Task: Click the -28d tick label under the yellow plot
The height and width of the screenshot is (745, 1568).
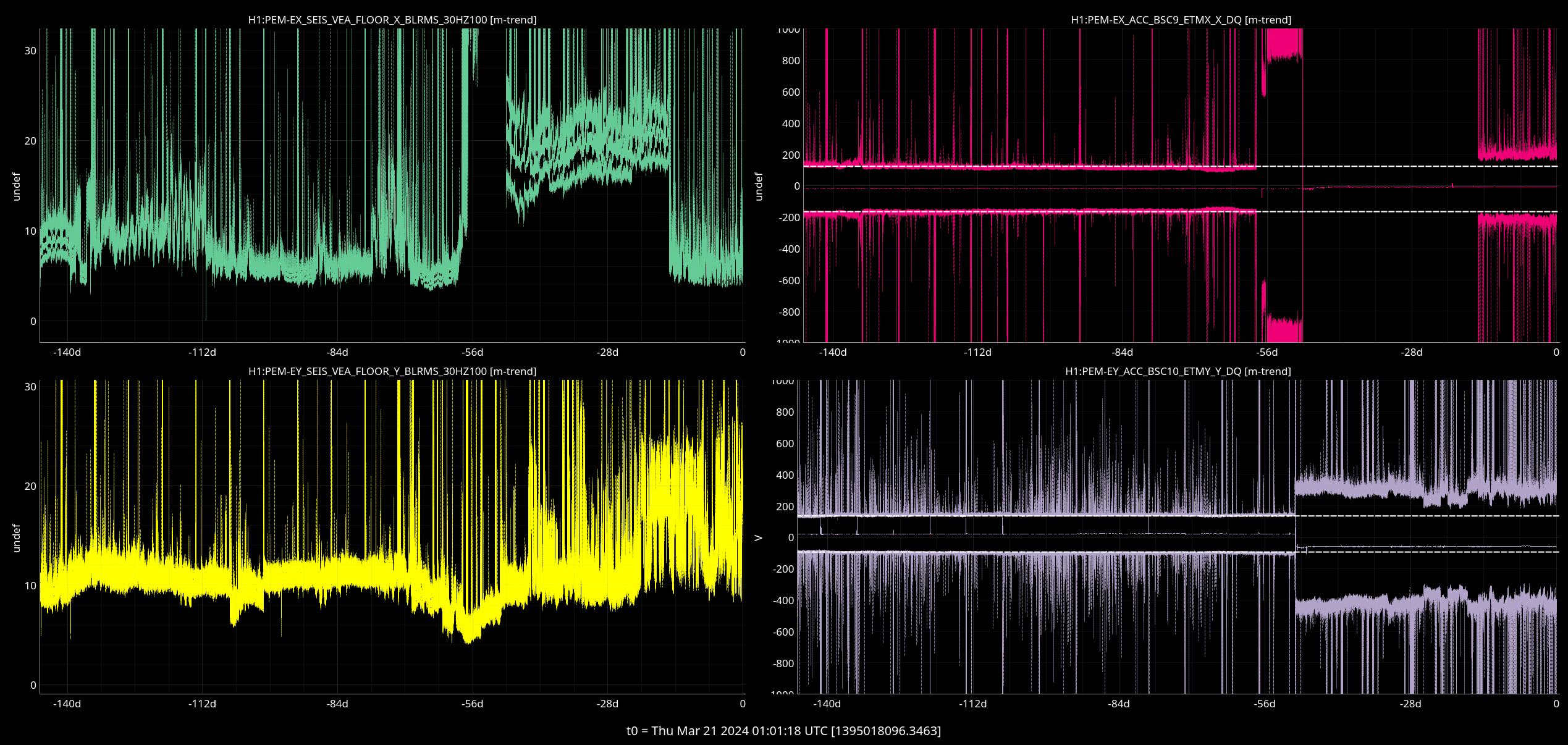Action: (607, 704)
